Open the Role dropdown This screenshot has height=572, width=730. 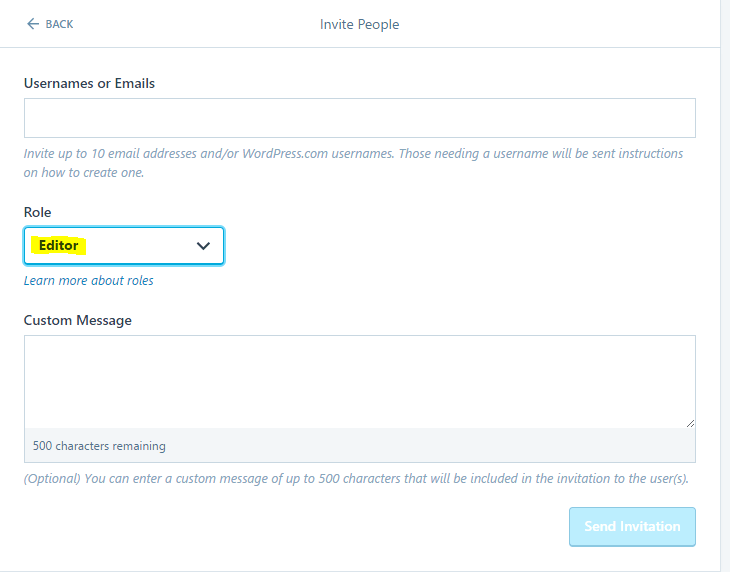pos(124,246)
